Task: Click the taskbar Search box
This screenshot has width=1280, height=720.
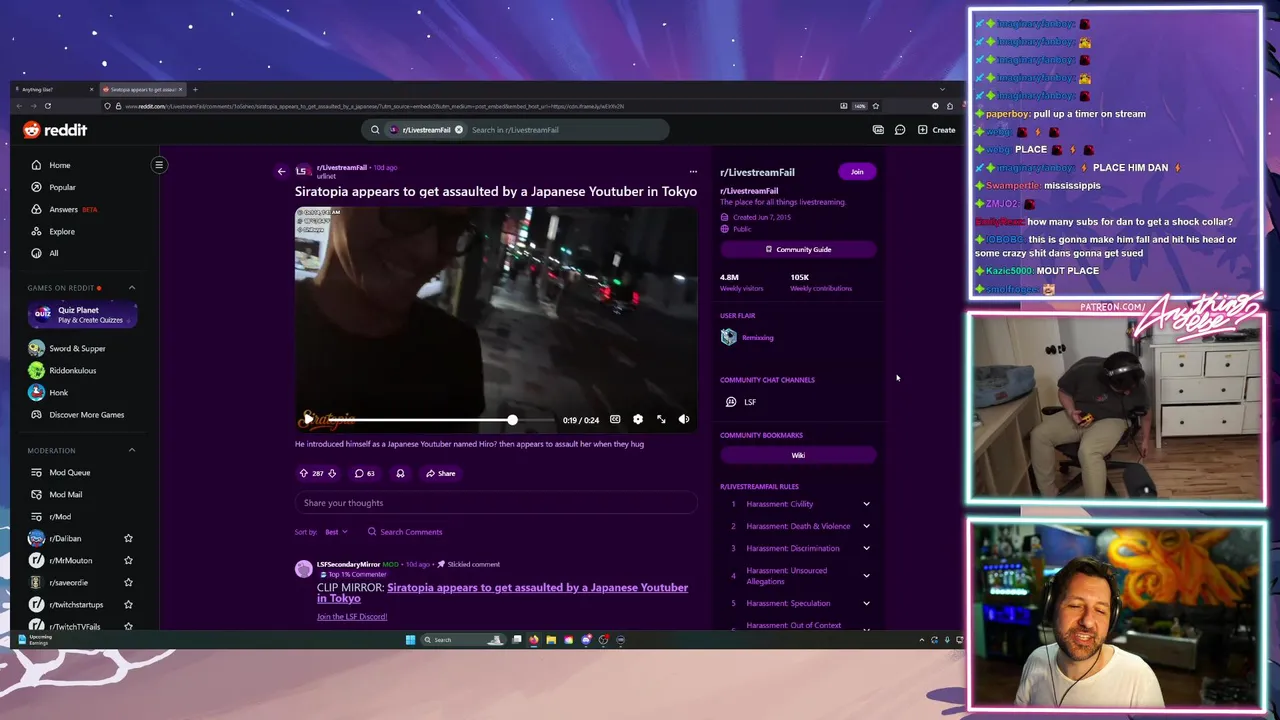Action: tap(463, 640)
